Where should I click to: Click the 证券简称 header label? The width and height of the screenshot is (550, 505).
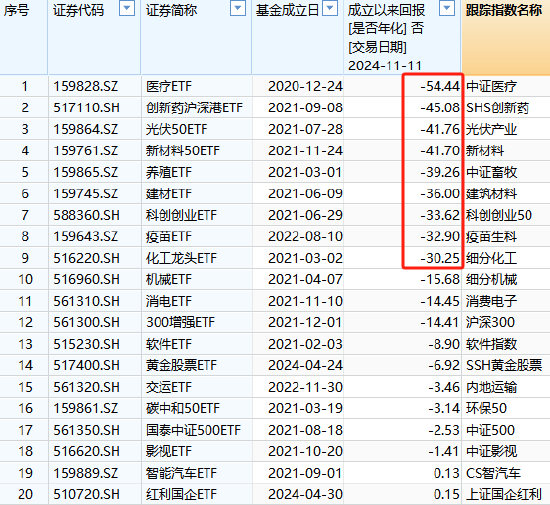[172, 11]
